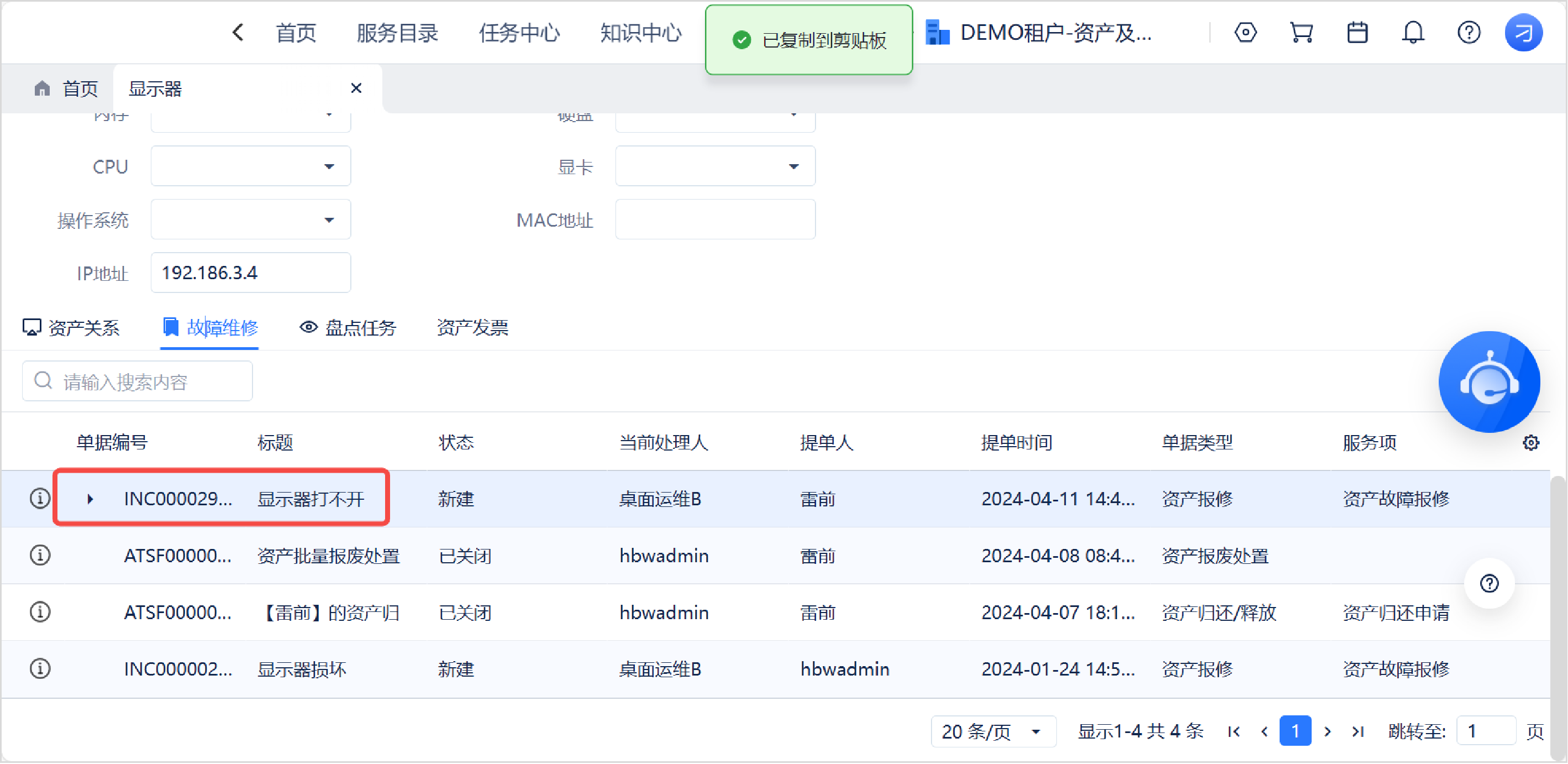Click the search content input field
This screenshot has width=1568, height=764.
click(138, 381)
